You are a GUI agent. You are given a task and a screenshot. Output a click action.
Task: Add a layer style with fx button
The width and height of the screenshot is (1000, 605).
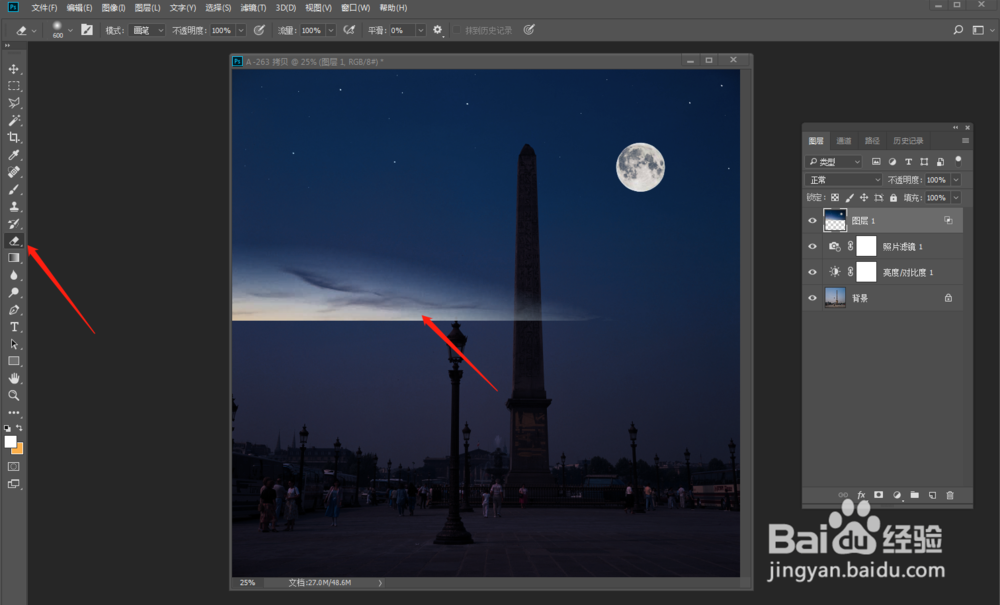[861, 495]
